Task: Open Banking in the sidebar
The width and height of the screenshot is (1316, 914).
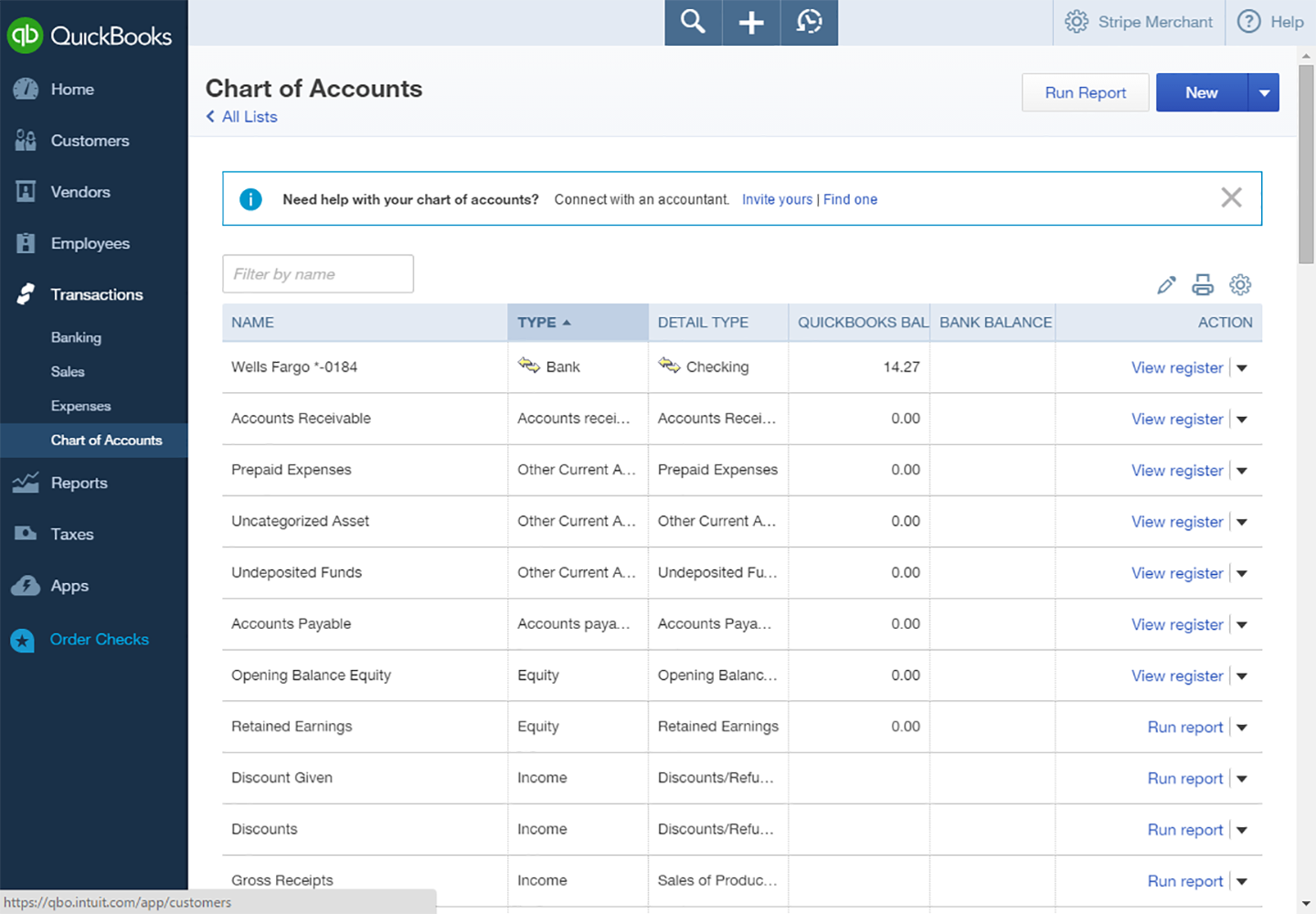Action: [x=76, y=337]
